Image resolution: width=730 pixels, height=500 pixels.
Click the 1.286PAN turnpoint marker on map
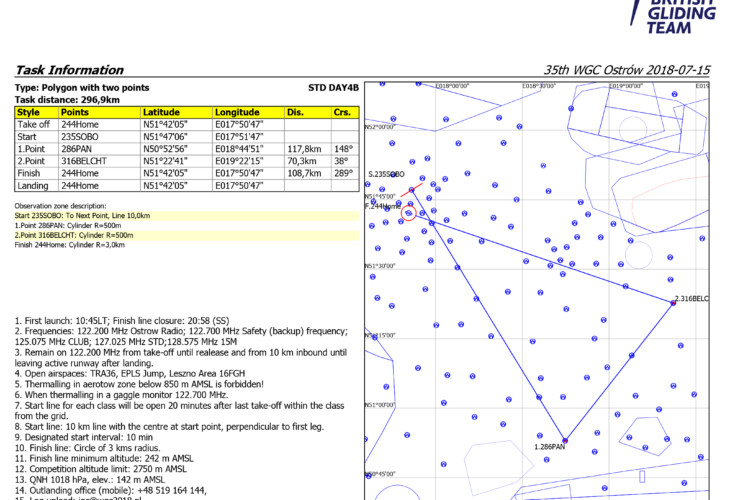(565, 441)
